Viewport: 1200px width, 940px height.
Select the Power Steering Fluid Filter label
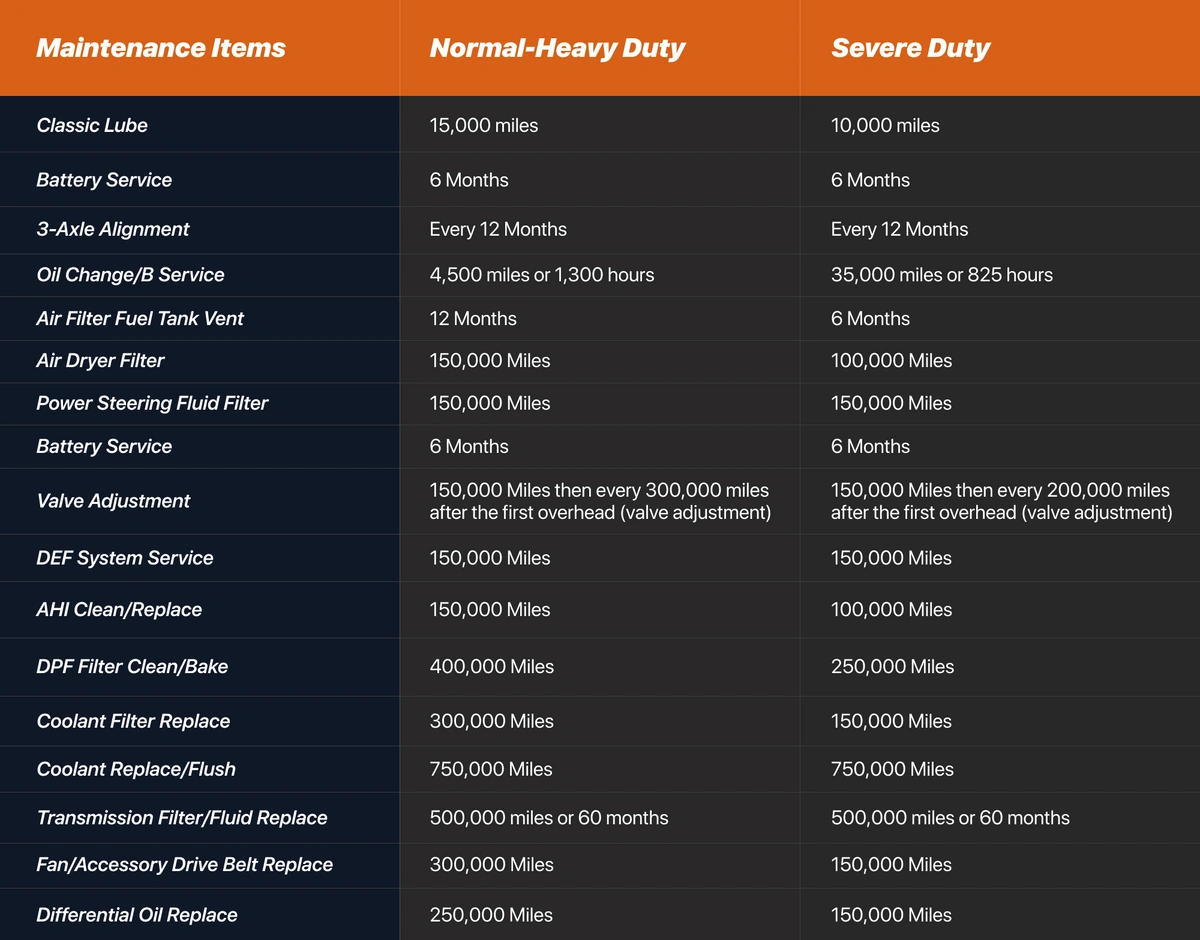tap(152, 403)
